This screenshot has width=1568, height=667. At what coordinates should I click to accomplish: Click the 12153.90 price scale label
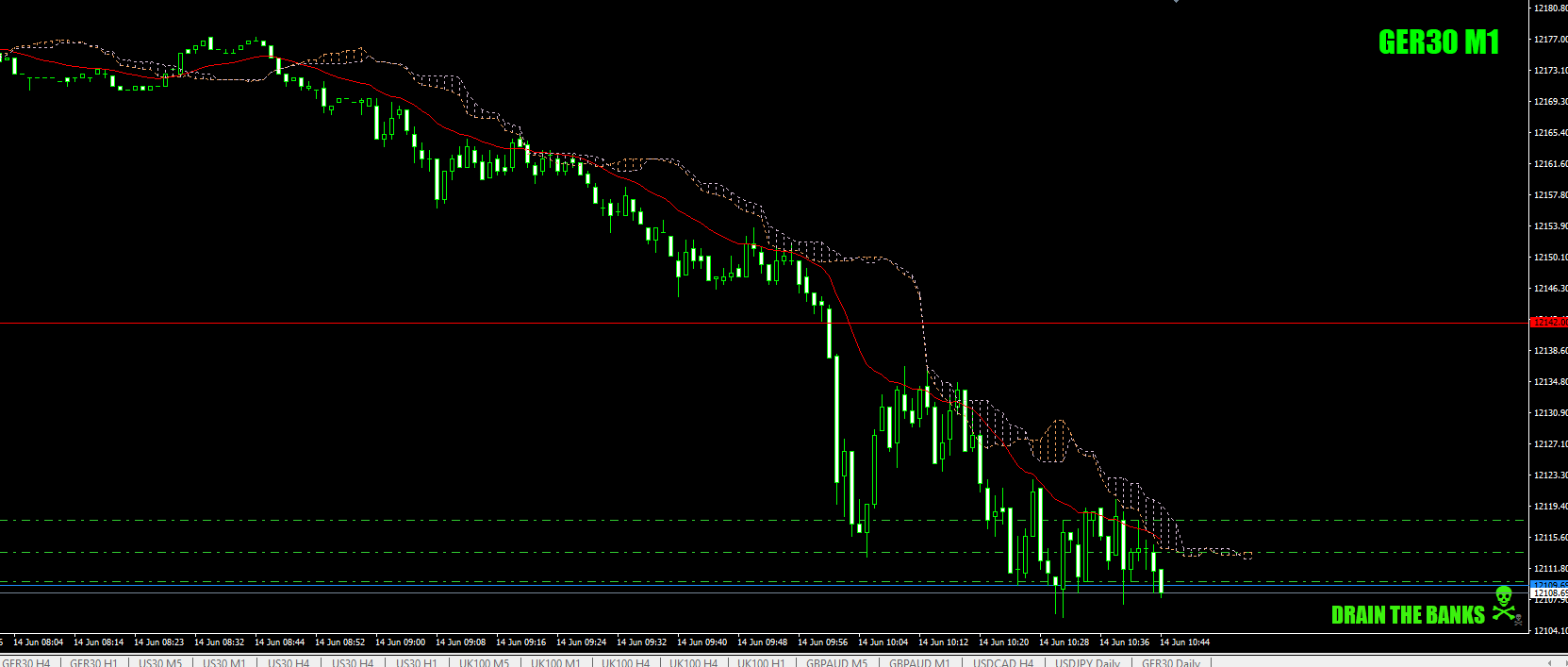click(x=1551, y=225)
